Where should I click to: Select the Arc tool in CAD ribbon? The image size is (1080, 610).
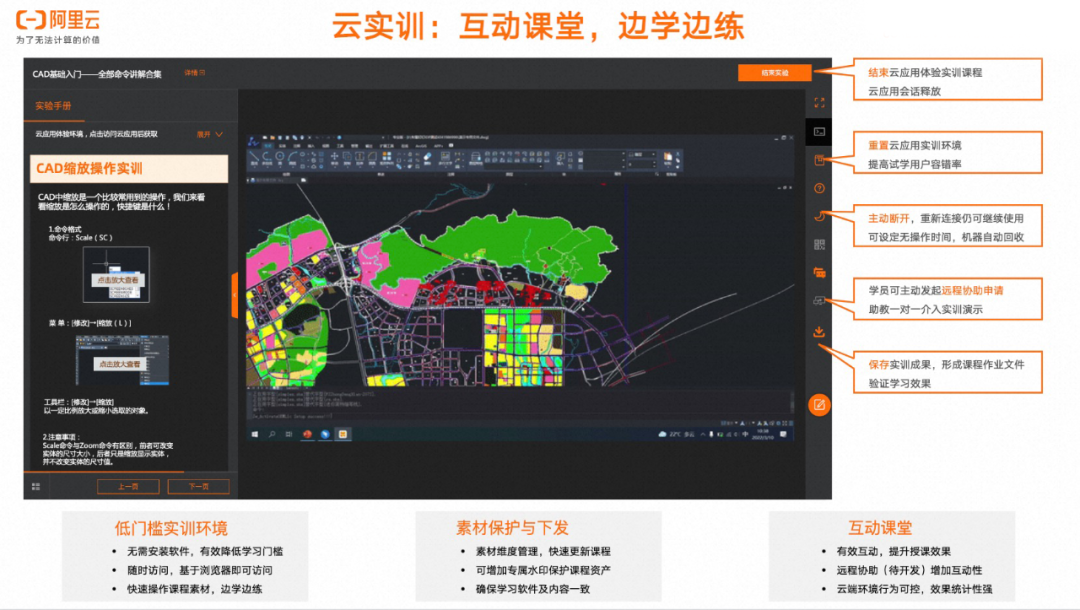[x=293, y=159]
